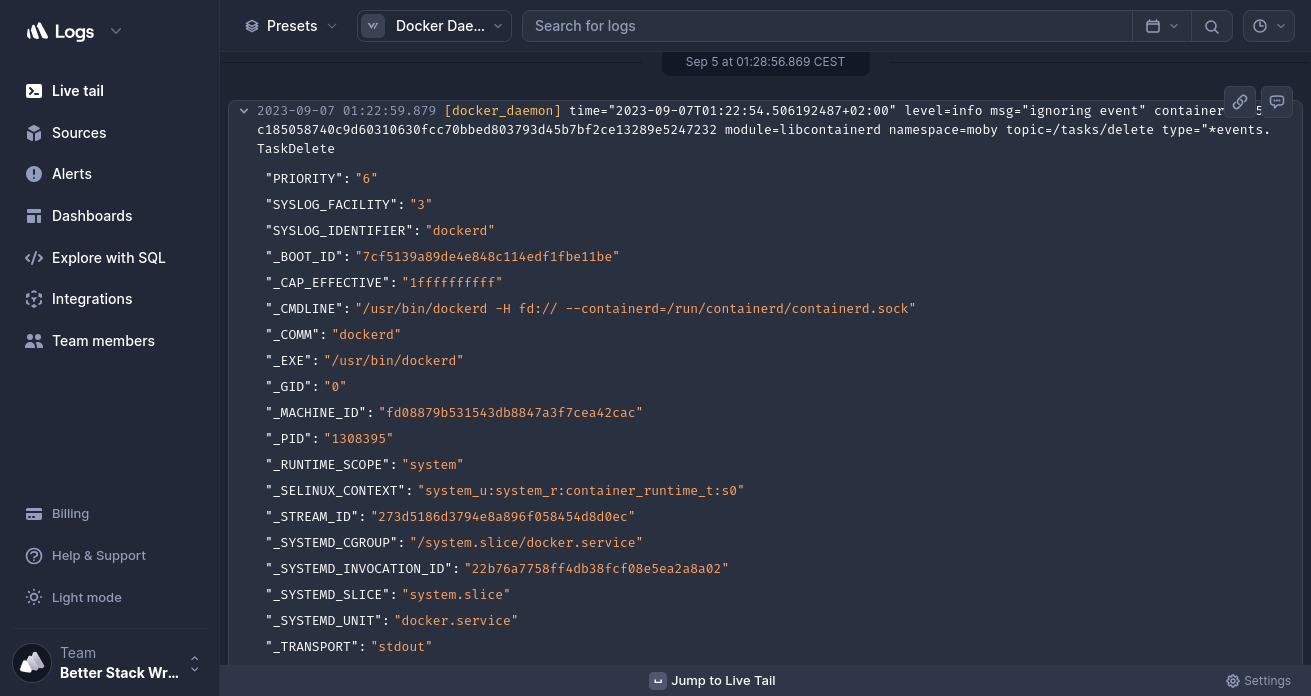Open Team members page

click(103, 341)
